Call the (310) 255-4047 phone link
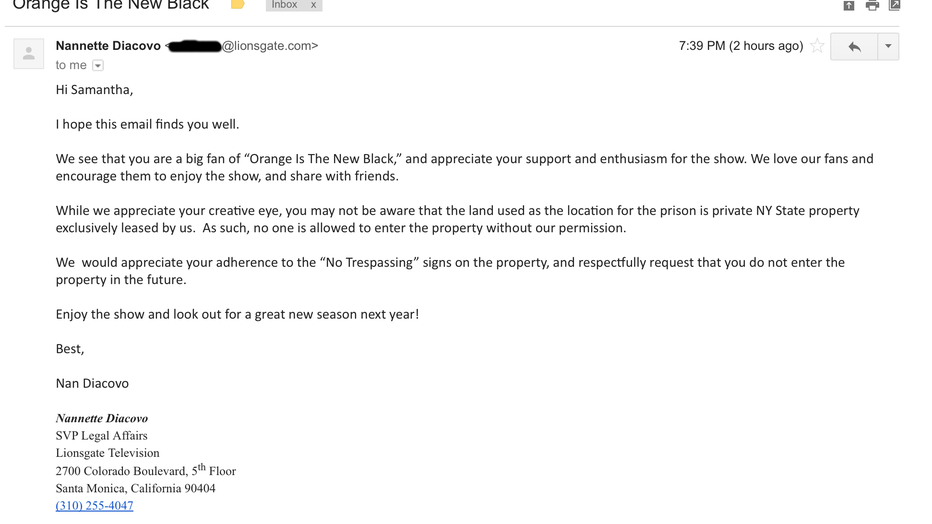 tap(95, 506)
